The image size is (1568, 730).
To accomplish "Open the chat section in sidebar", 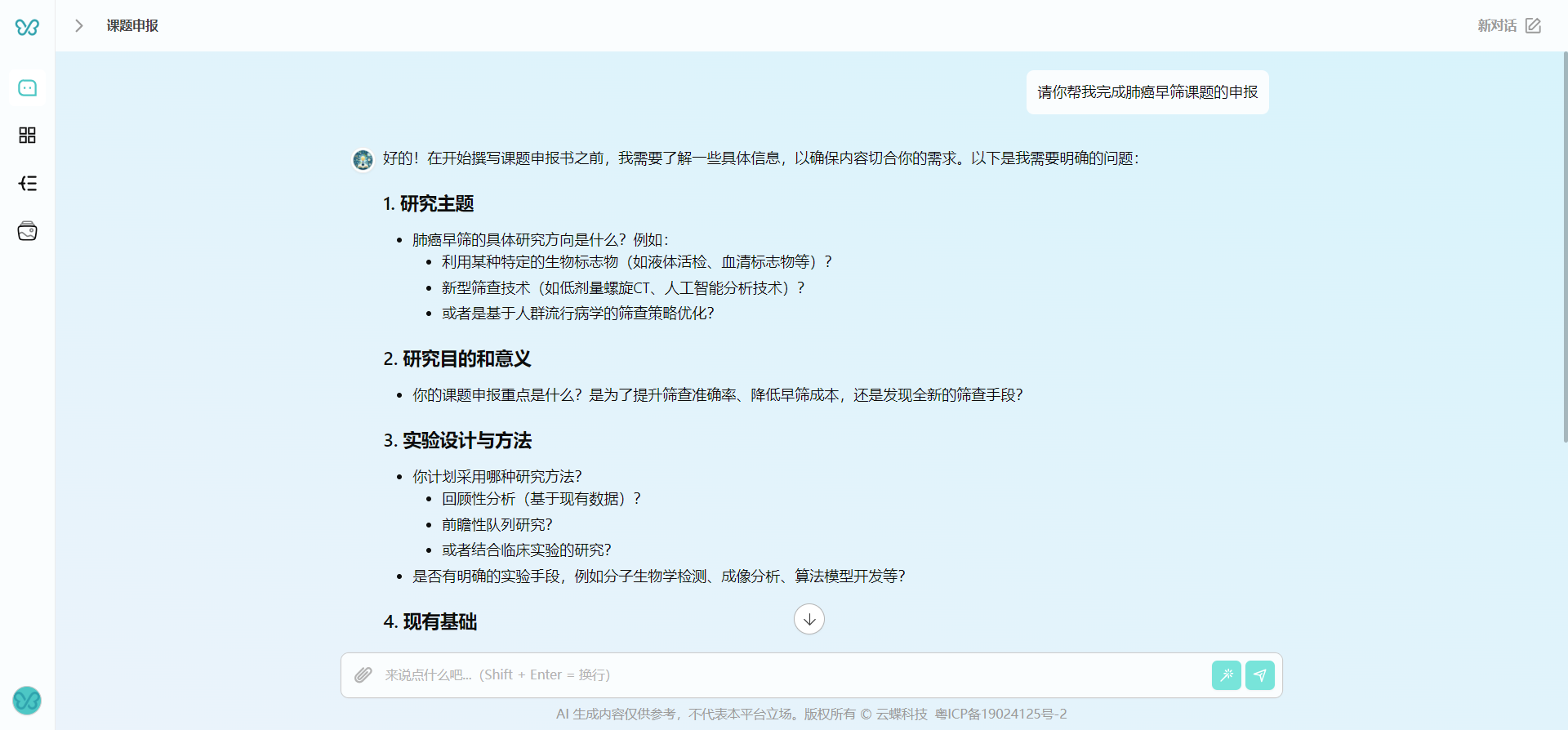I will tap(27, 88).
